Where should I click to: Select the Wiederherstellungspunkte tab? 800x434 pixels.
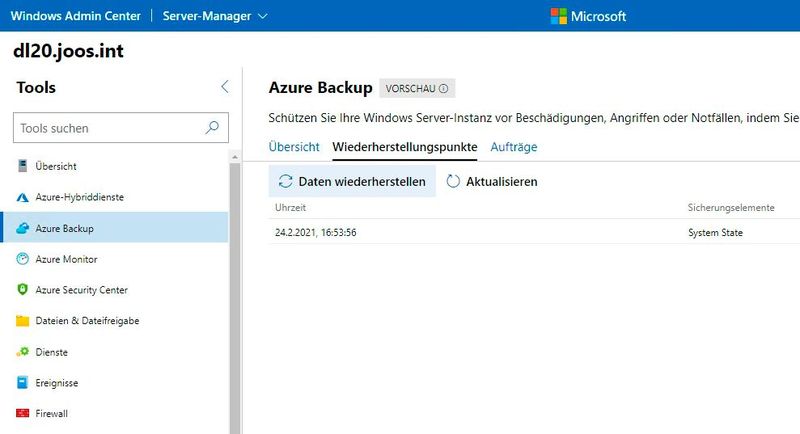click(x=405, y=147)
